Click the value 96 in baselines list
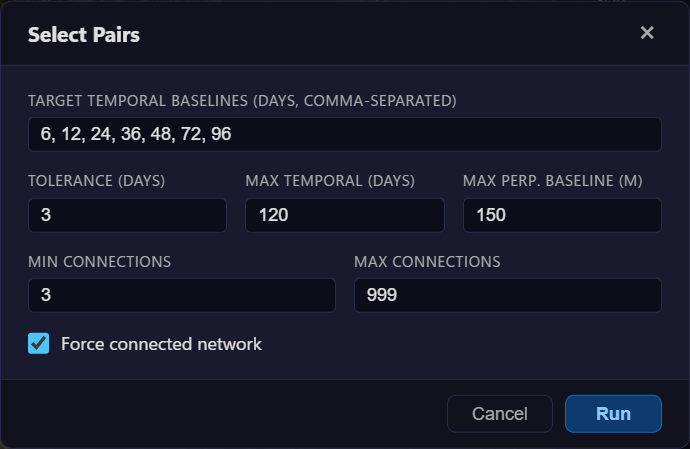Image resolution: width=690 pixels, height=449 pixels. (x=219, y=134)
